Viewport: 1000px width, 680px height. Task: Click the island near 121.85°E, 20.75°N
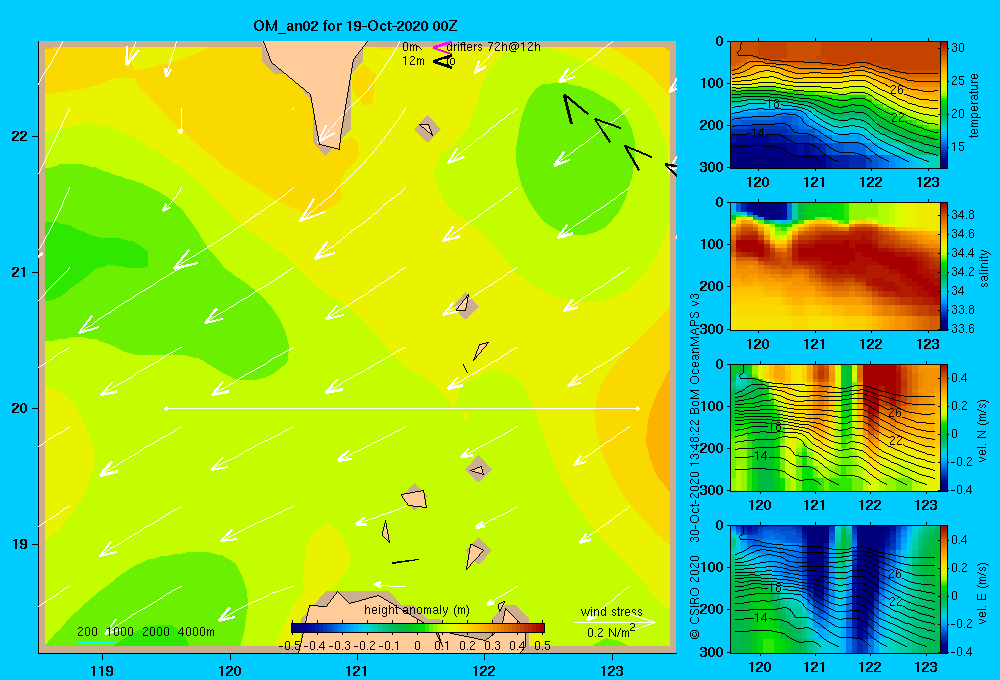pyautogui.click(x=465, y=304)
